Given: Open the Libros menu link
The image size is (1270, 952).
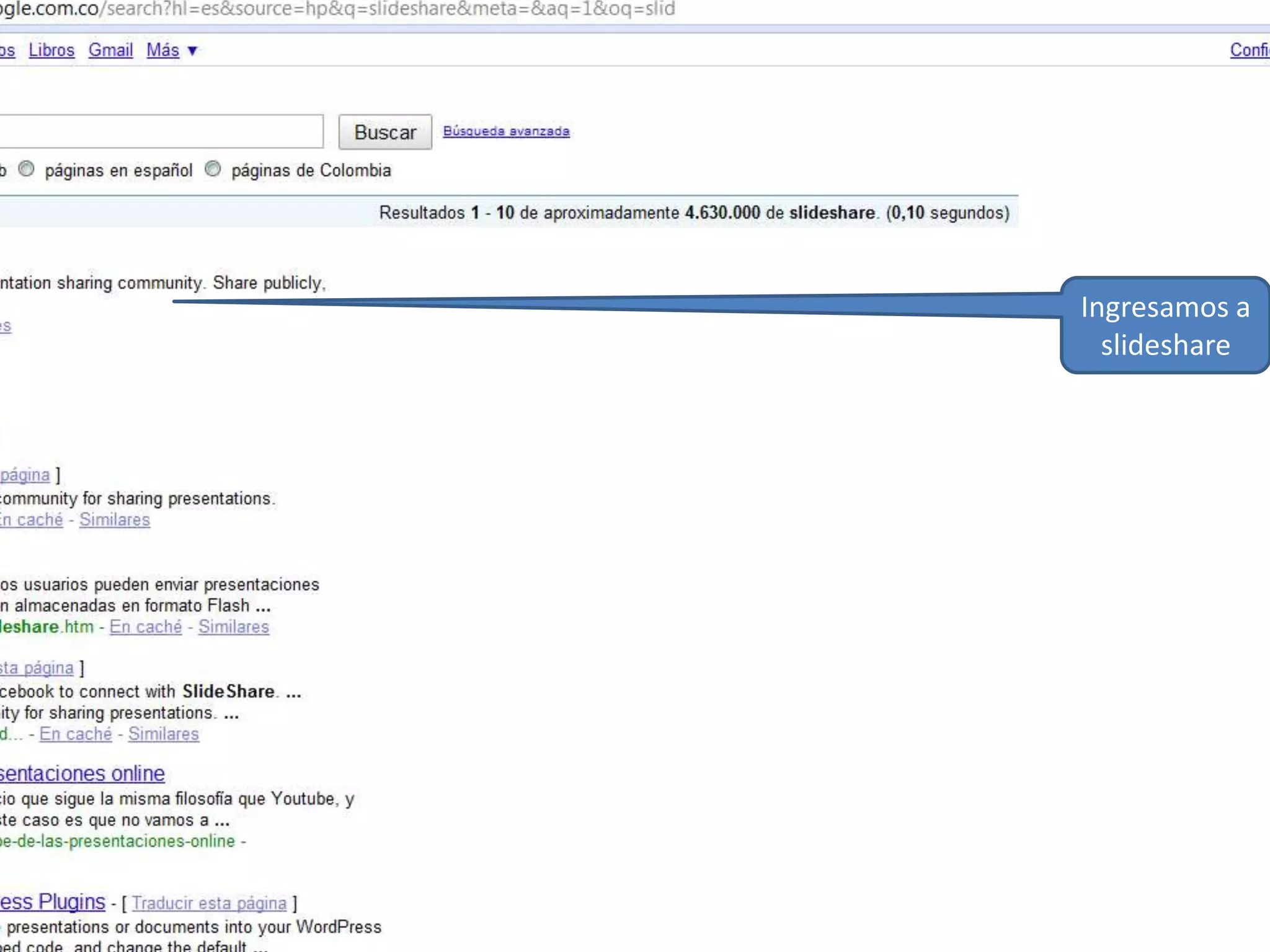Looking at the screenshot, I should pos(51,50).
